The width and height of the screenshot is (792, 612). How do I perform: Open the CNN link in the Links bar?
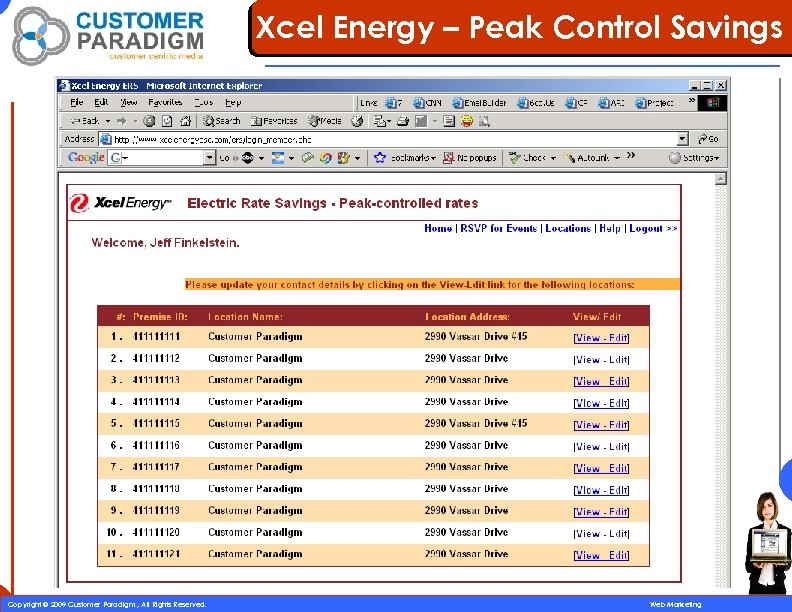tap(427, 103)
